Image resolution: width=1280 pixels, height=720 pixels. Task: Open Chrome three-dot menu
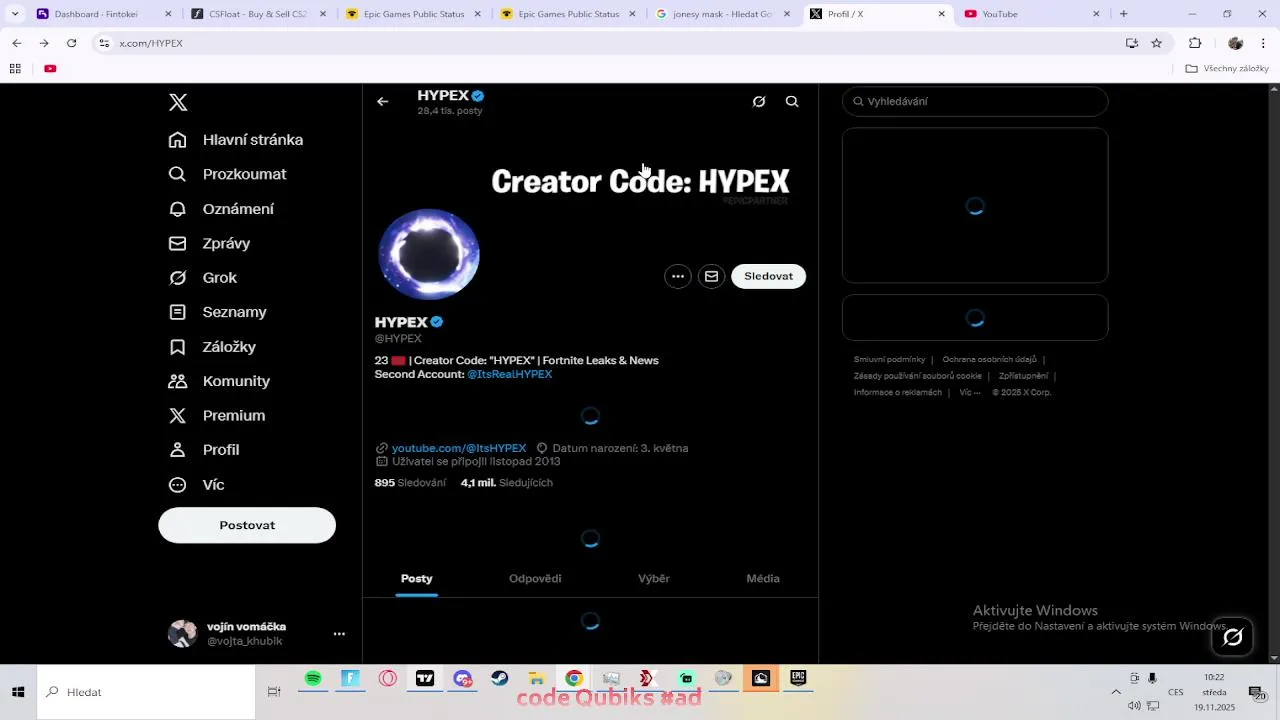[x=1264, y=43]
